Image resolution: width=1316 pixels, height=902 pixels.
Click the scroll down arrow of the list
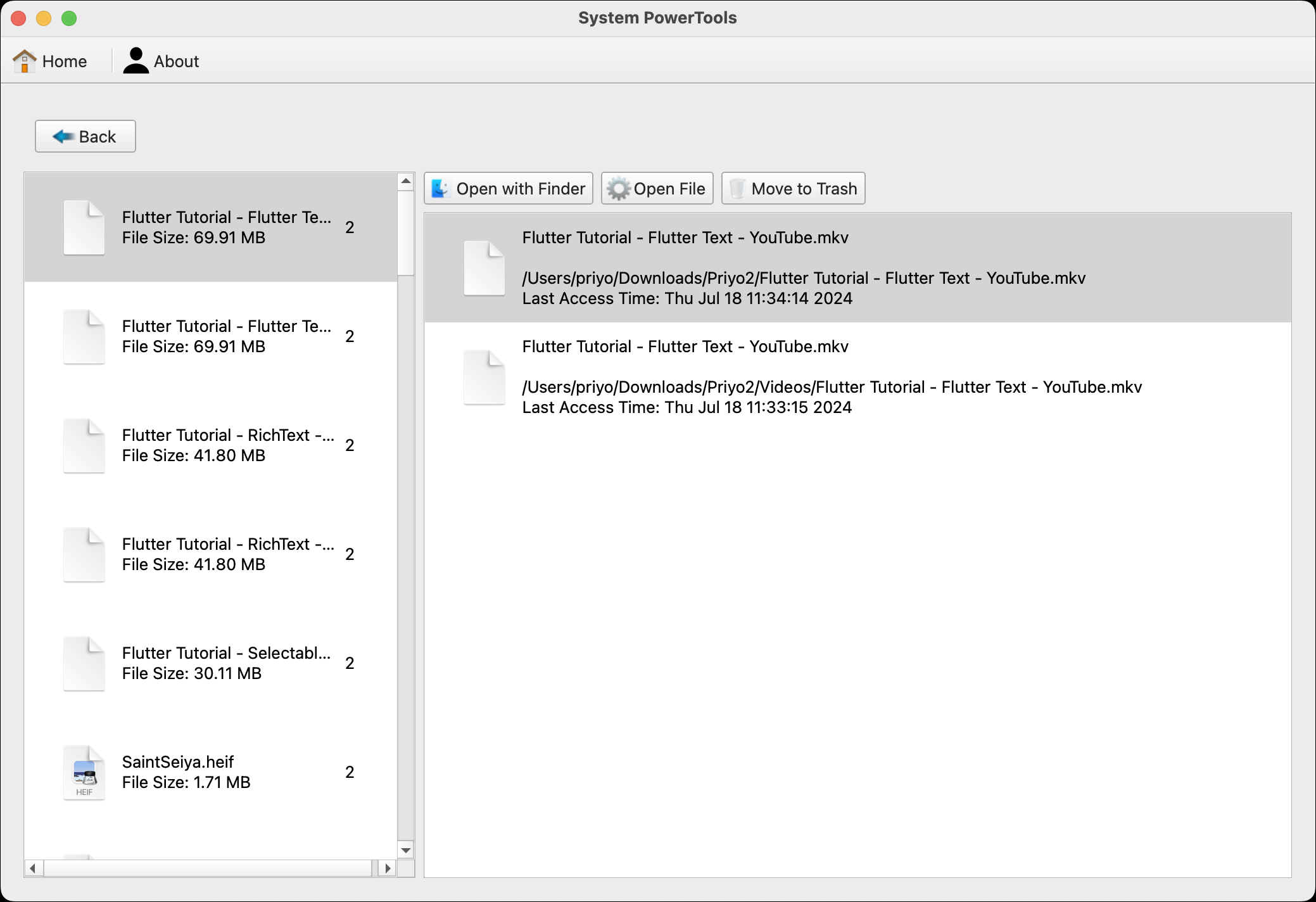pos(406,850)
